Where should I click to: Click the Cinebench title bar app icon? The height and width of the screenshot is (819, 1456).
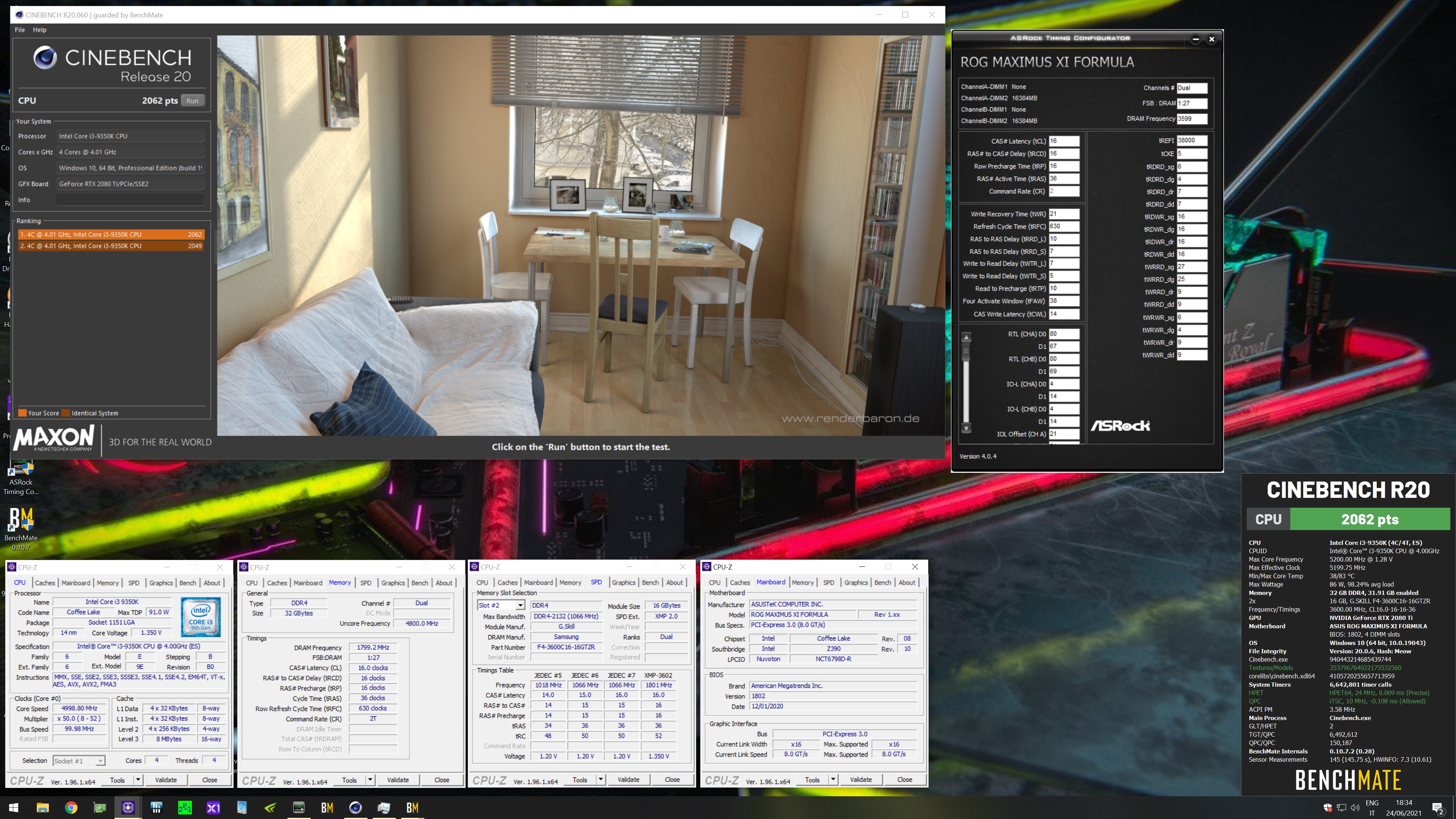pyautogui.click(x=19, y=15)
